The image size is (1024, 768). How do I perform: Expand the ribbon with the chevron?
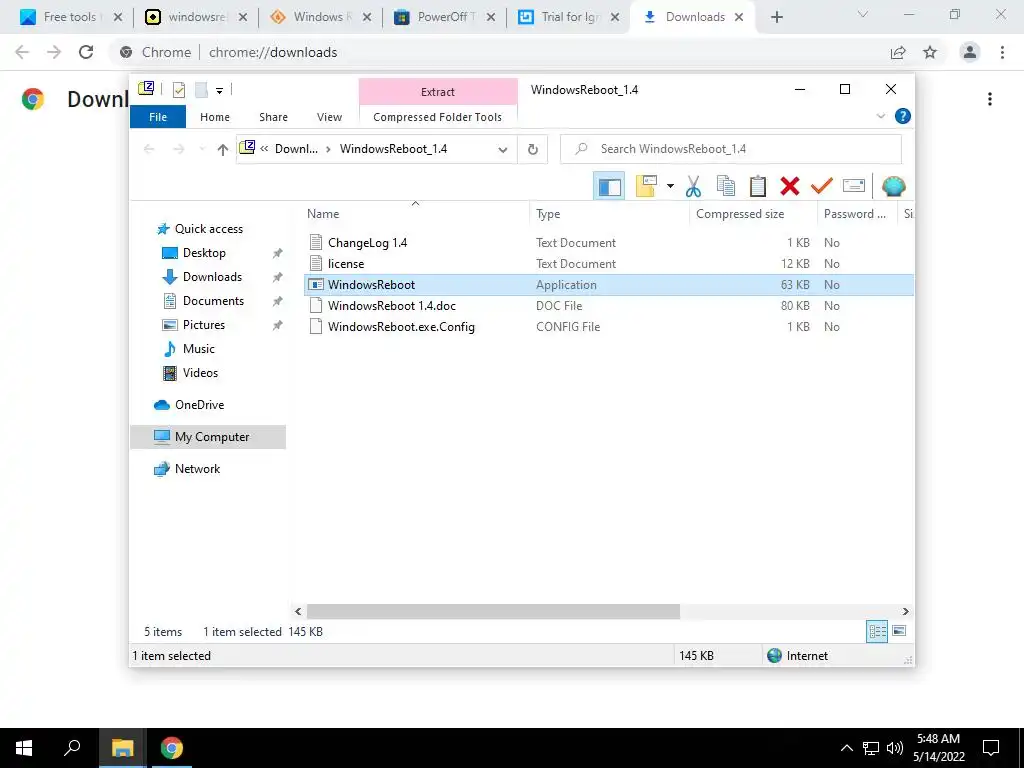tap(880, 116)
